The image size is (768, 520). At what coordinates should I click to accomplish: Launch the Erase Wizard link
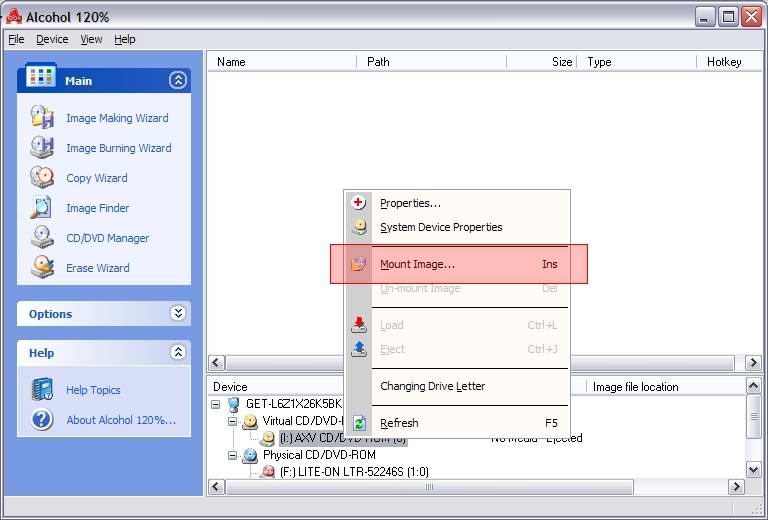pos(97,268)
